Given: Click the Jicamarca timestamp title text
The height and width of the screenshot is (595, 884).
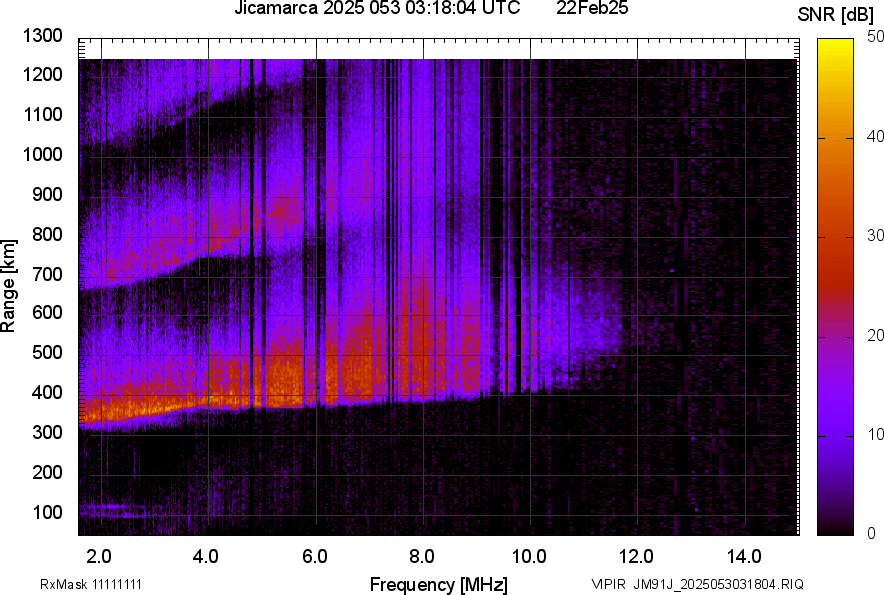Looking at the screenshot, I should point(376,9).
